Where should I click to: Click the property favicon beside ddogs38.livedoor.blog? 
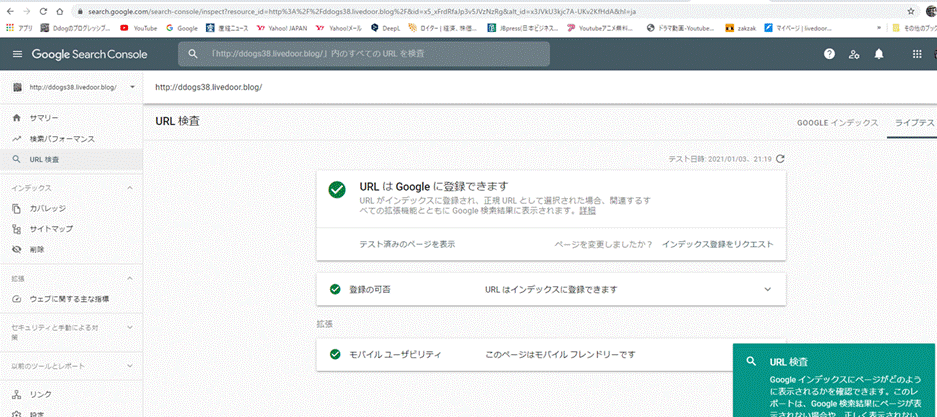click(17, 87)
